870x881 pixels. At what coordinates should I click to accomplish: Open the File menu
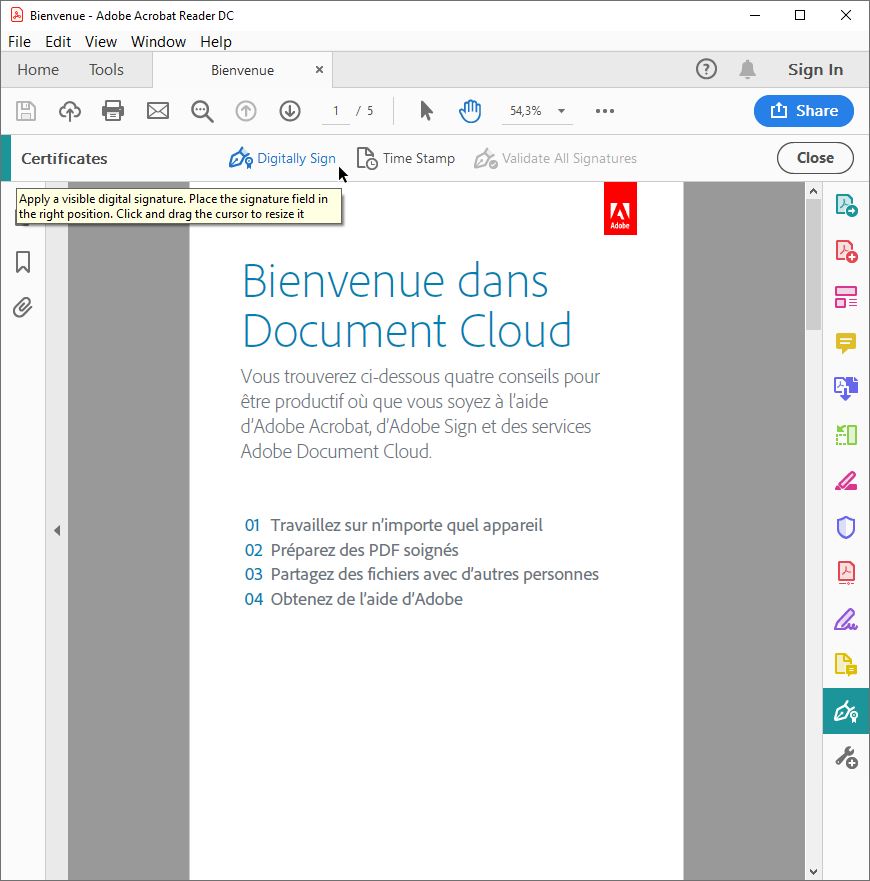(19, 42)
